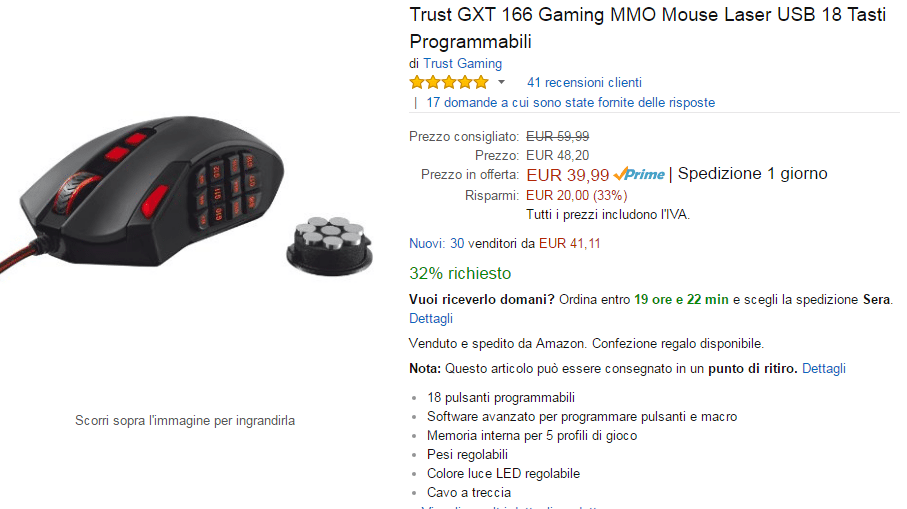Open Dettagli under delivery time info
The image size is (907, 509).
coord(431,319)
